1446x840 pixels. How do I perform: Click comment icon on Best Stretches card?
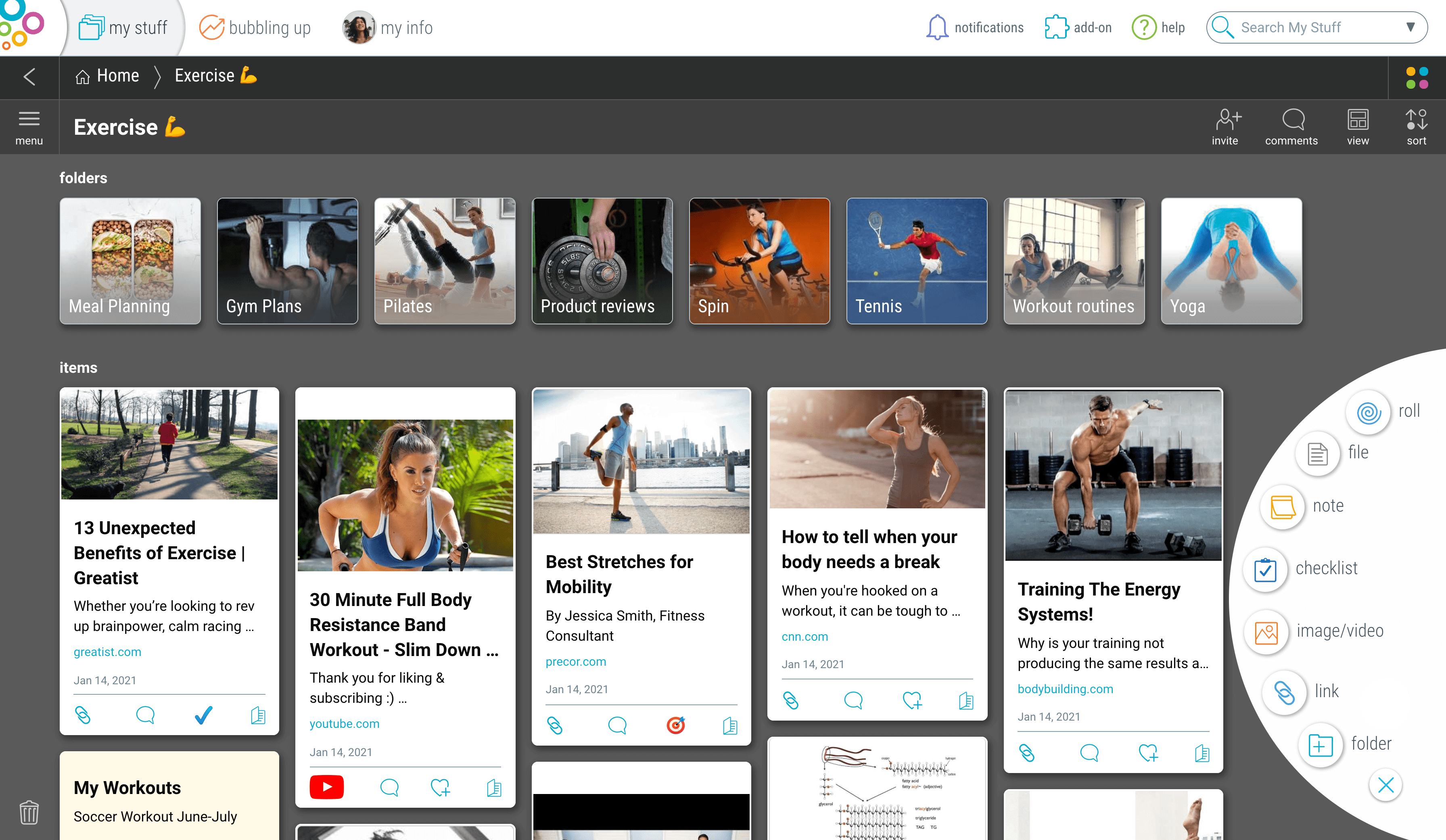[x=617, y=725]
